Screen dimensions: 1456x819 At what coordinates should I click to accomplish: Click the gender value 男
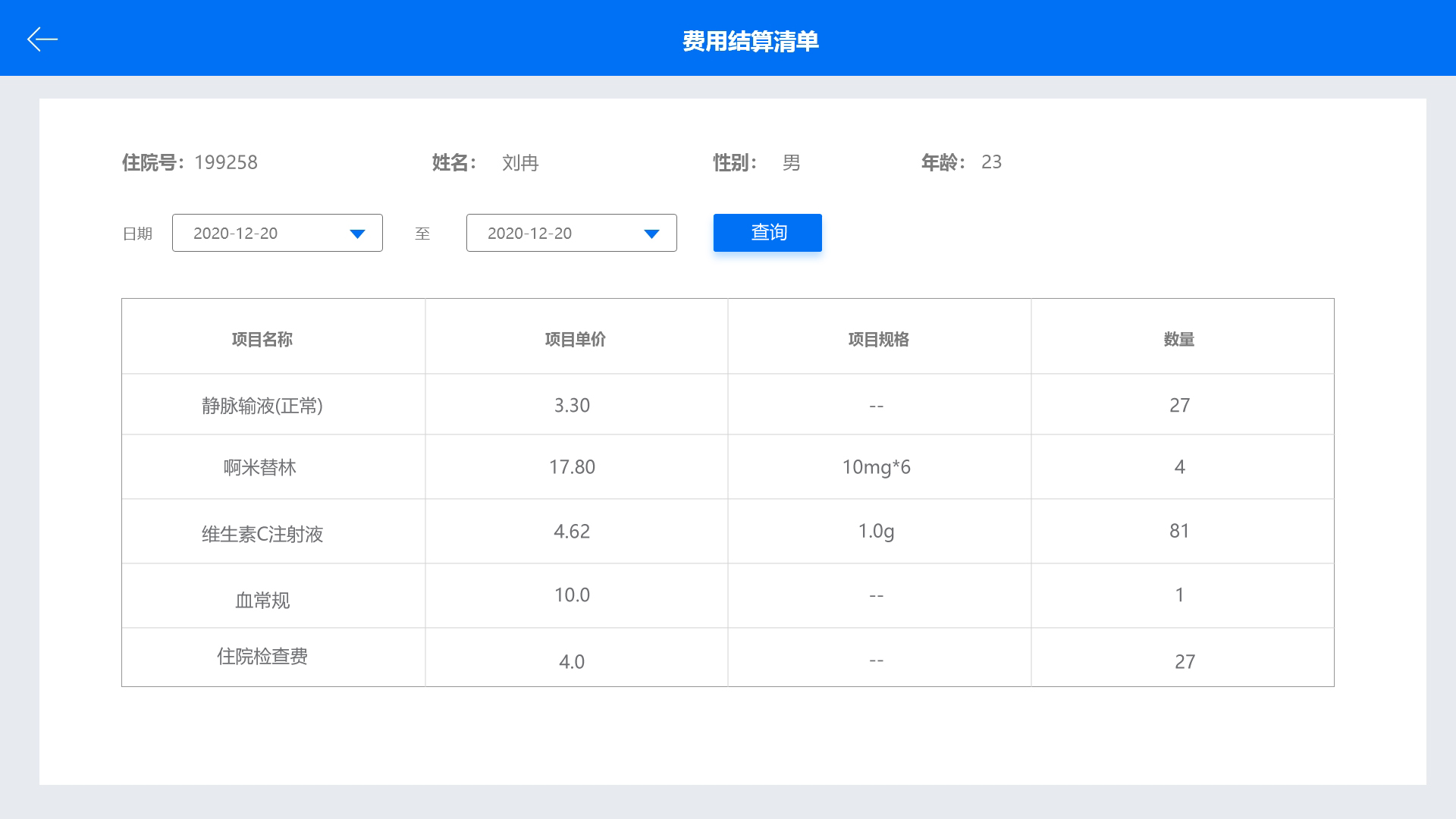tap(791, 163)
